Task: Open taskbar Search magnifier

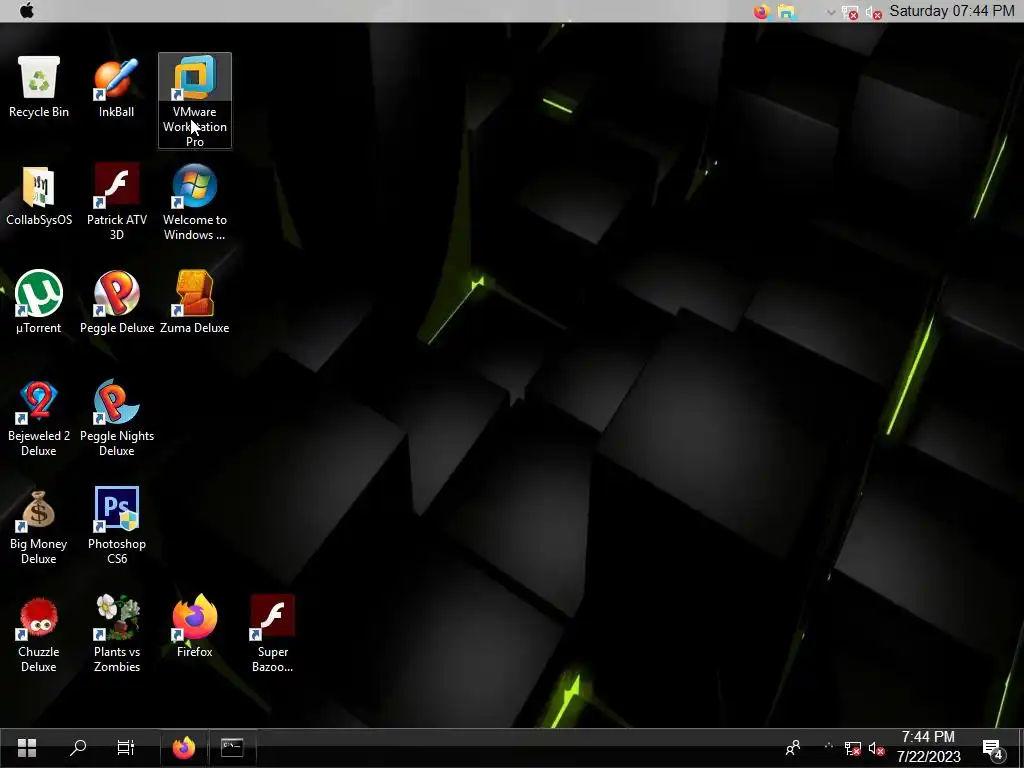Action: click(78, 747)
